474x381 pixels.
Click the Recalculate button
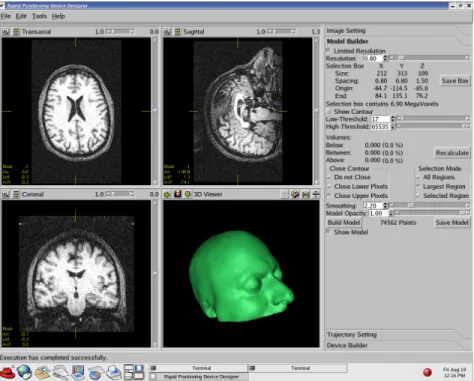pyautogui.click(x=452, y=153)
